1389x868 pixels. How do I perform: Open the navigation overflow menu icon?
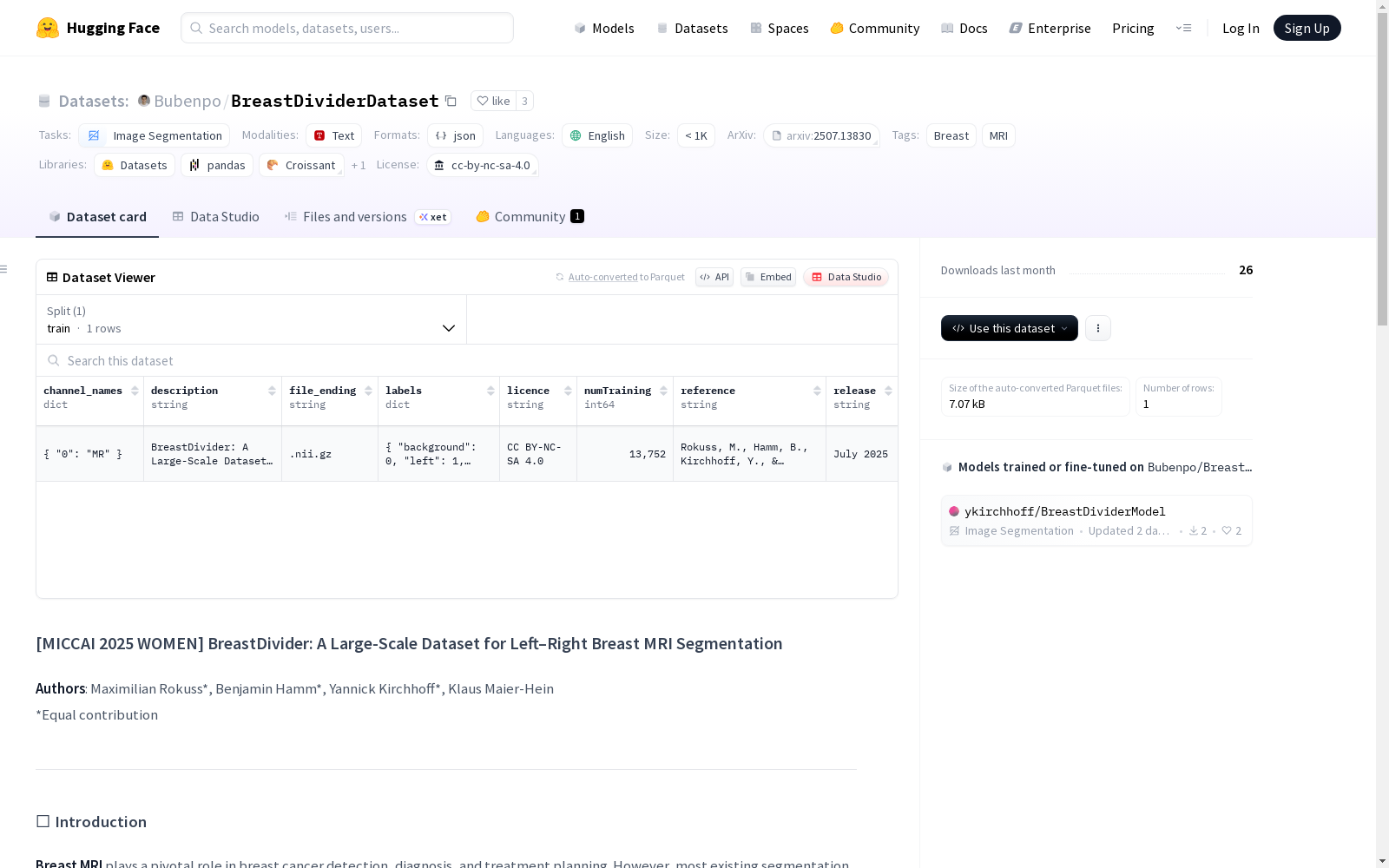click(1183, 28)
